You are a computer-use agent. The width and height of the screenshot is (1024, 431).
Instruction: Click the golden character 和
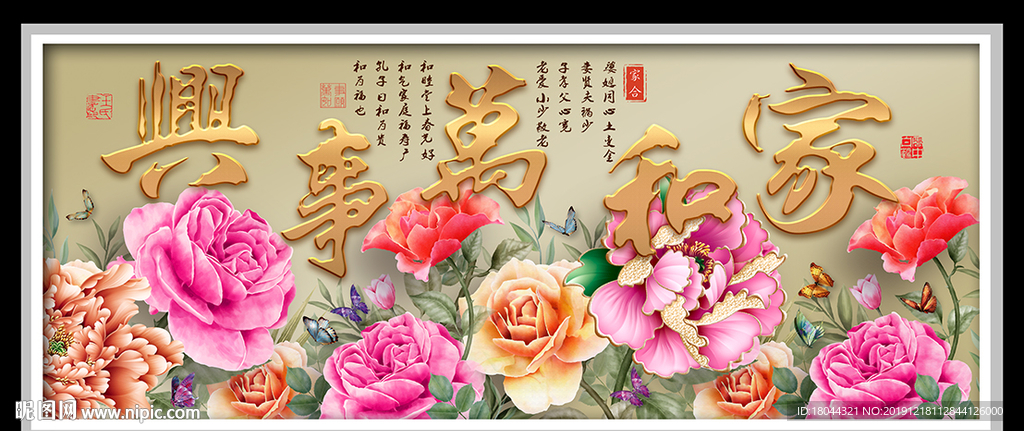click(673, 189)
